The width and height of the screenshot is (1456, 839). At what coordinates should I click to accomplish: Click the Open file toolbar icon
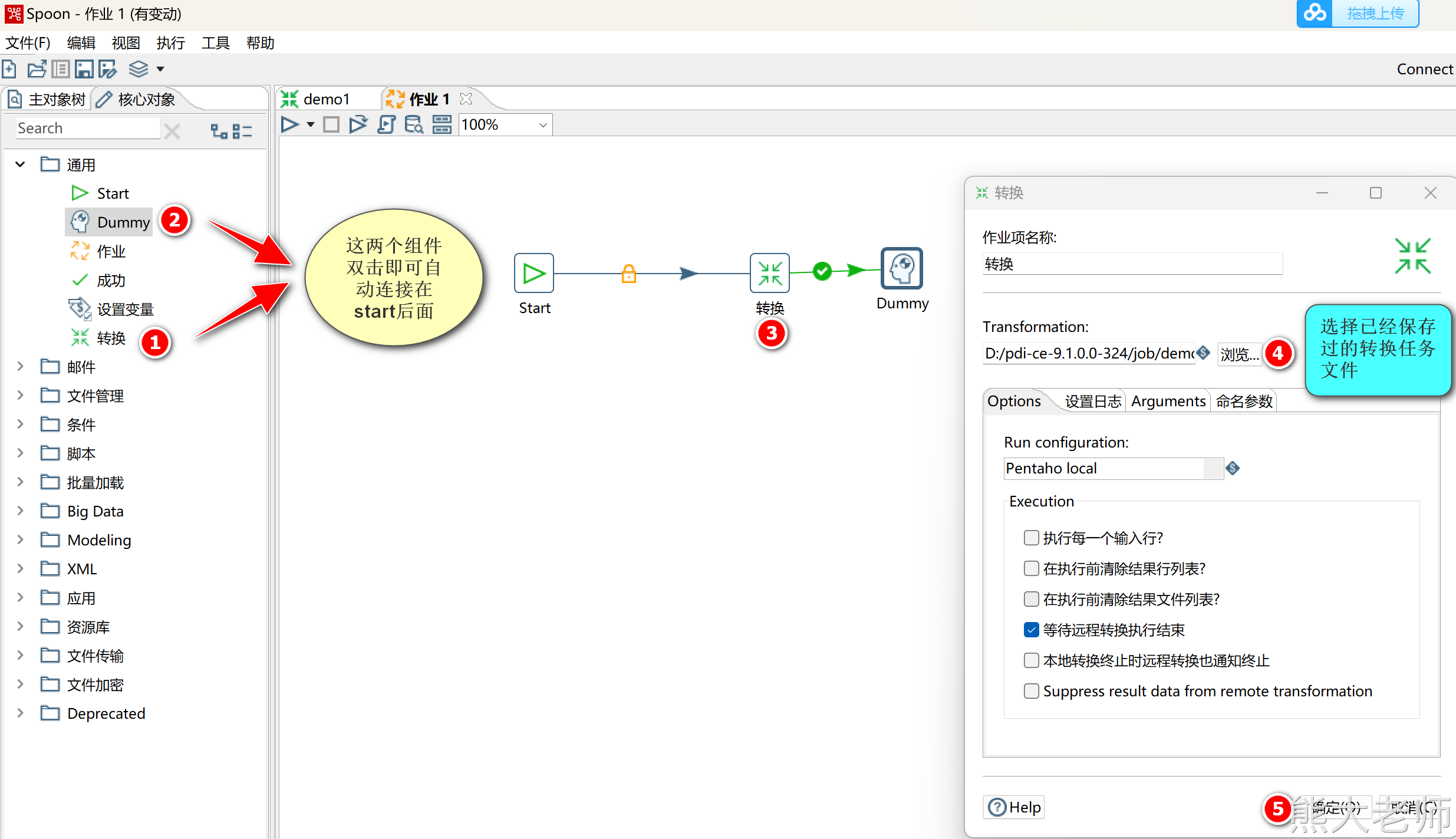(37, 70)
